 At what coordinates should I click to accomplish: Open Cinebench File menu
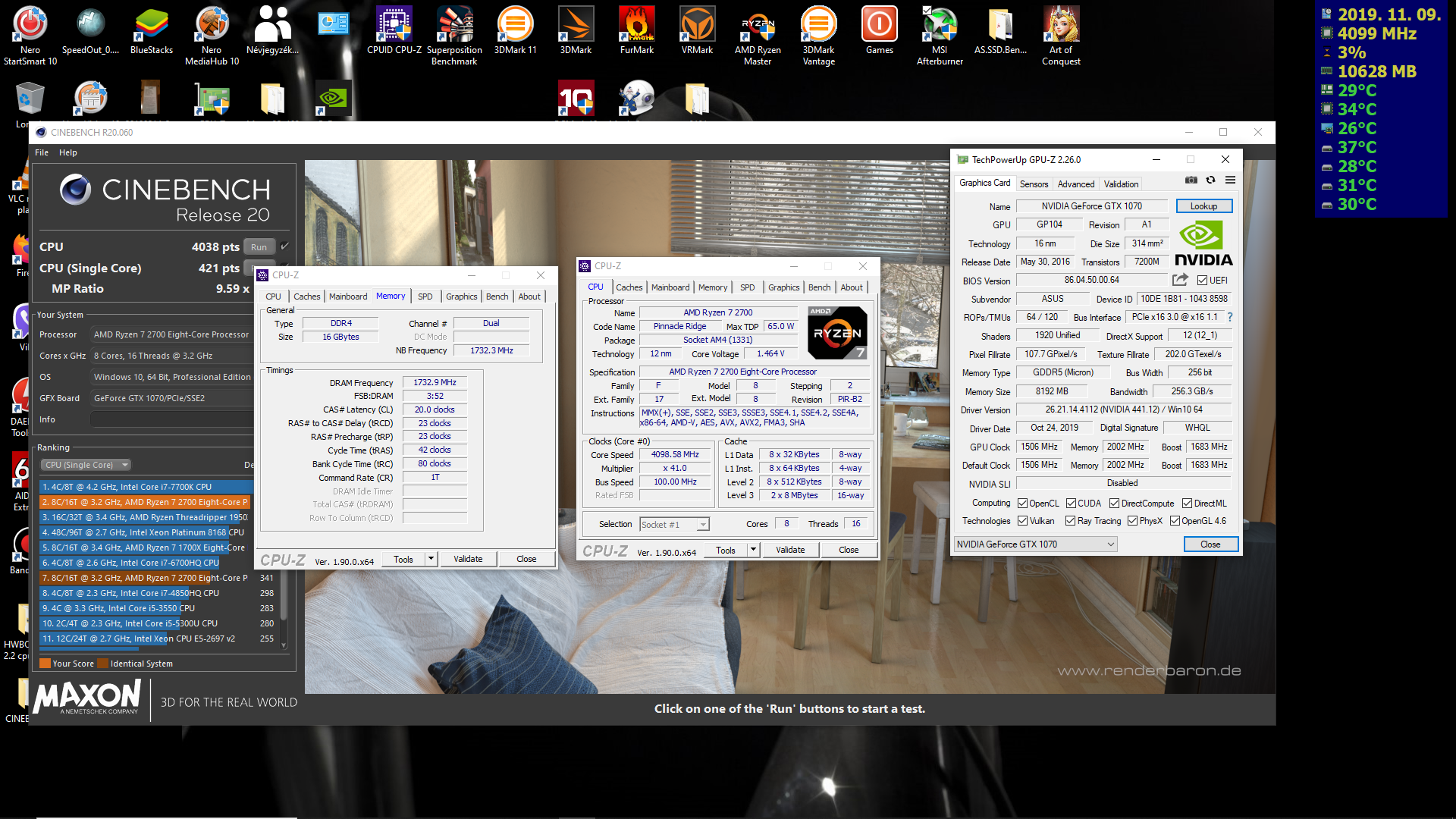pos(42,152)
